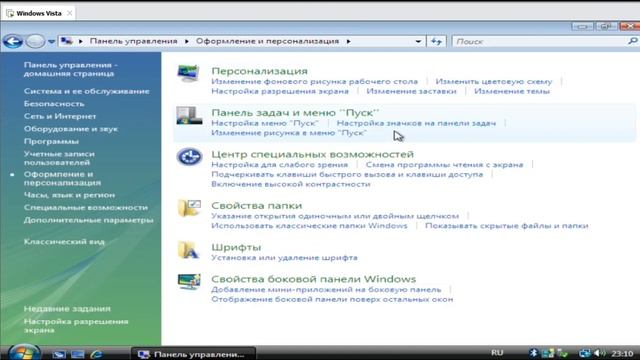
Task: Click the Show Desktop Quick Launch icon
Action: (58, 354)
